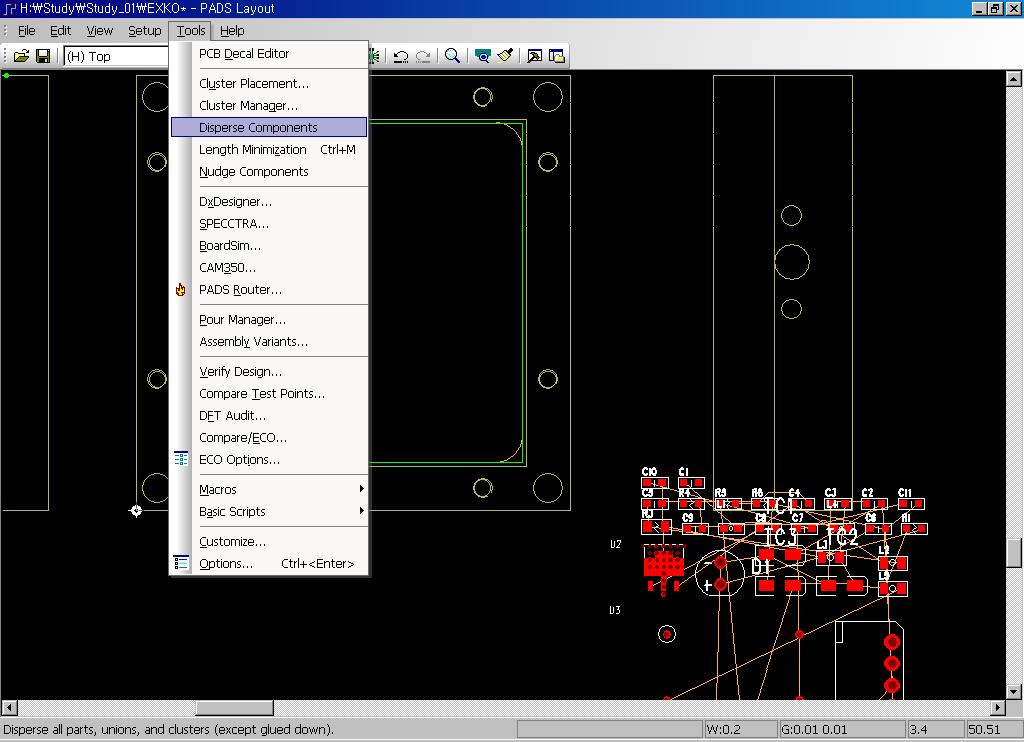This screenshot has height=742, width=1024.
Task: Click the Undo arrow icon
Action: (401, 56)
